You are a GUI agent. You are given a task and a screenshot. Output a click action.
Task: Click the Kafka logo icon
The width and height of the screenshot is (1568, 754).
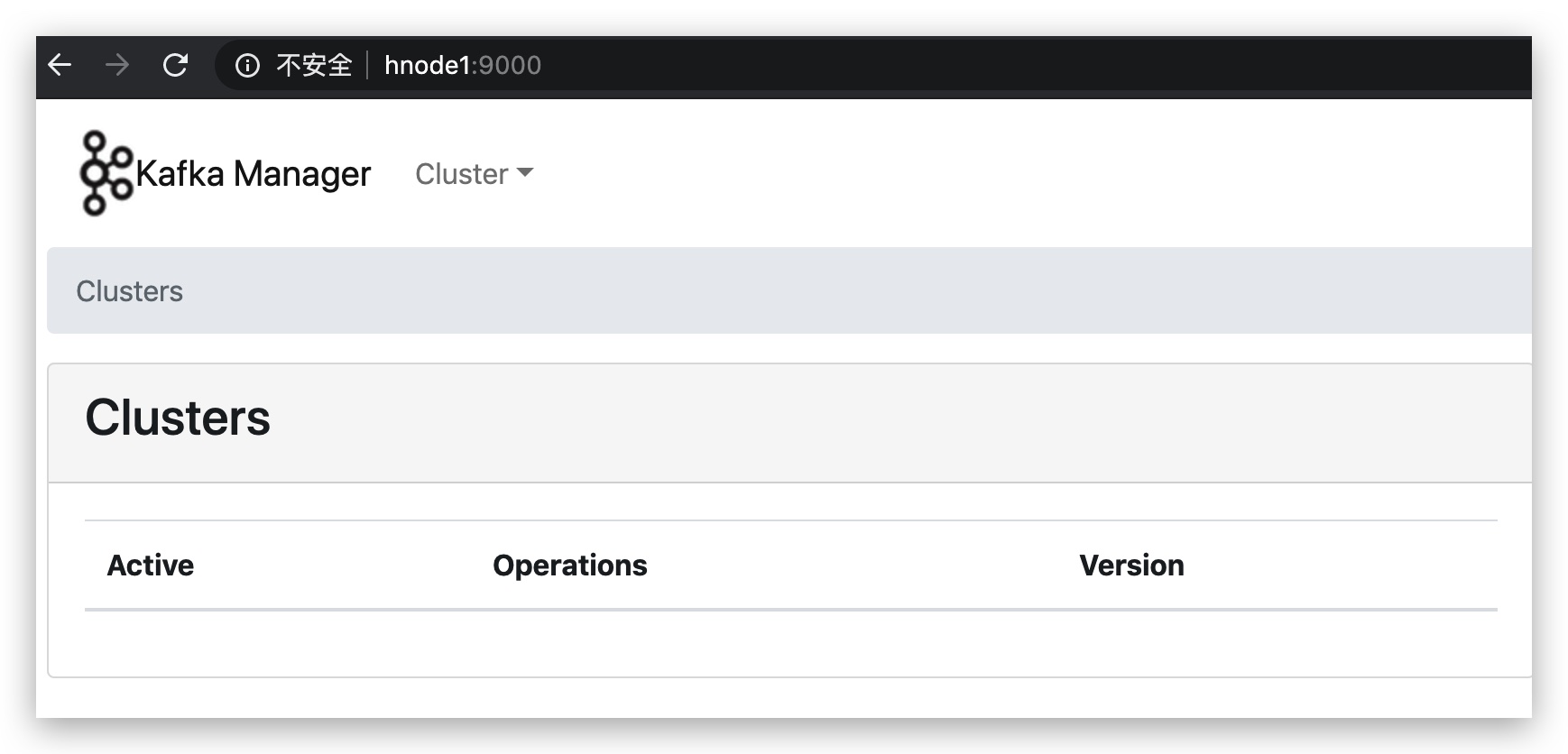(x=106, y=173)
